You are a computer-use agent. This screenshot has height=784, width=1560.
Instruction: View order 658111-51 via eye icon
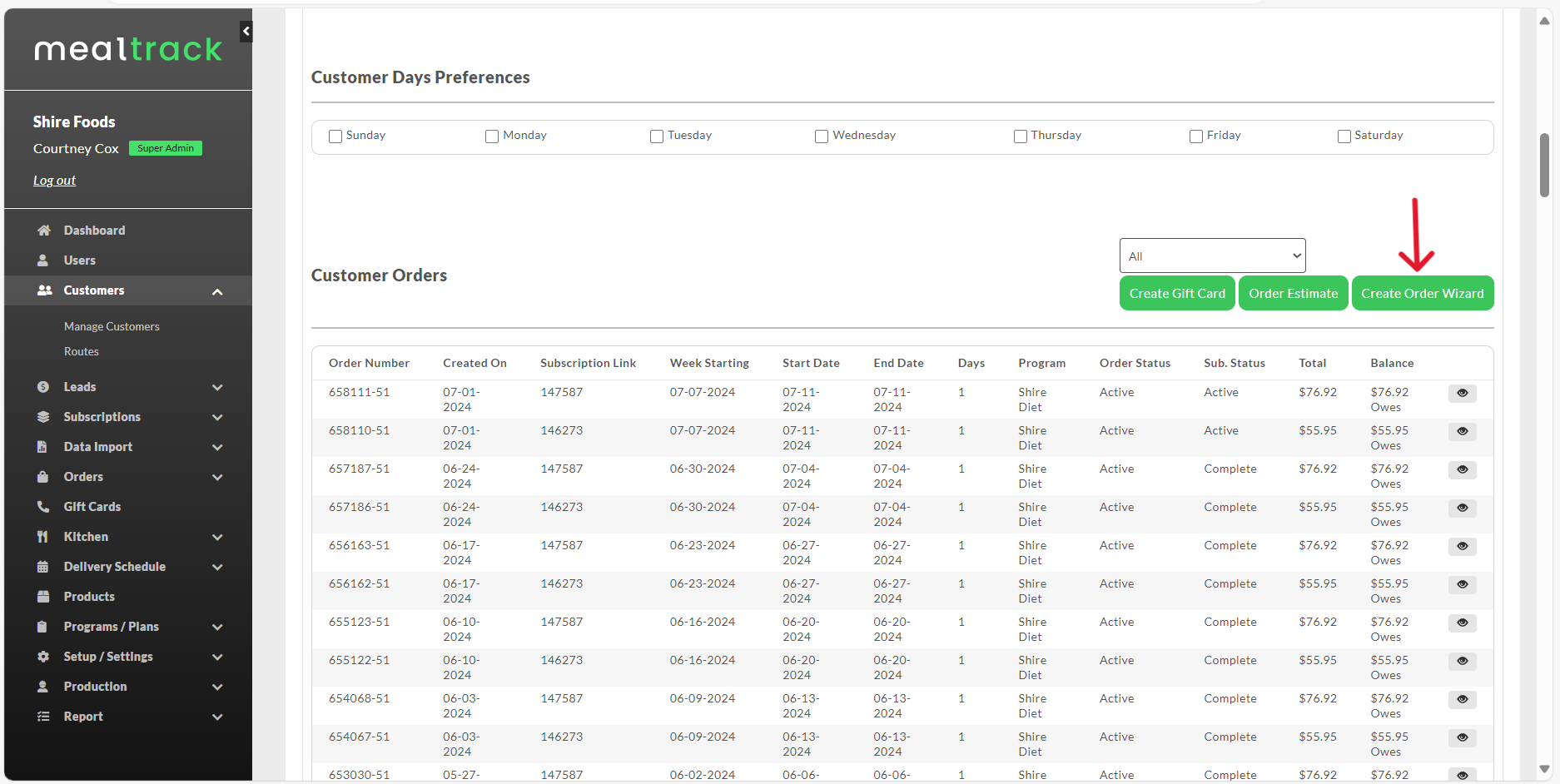point(1463,393)
